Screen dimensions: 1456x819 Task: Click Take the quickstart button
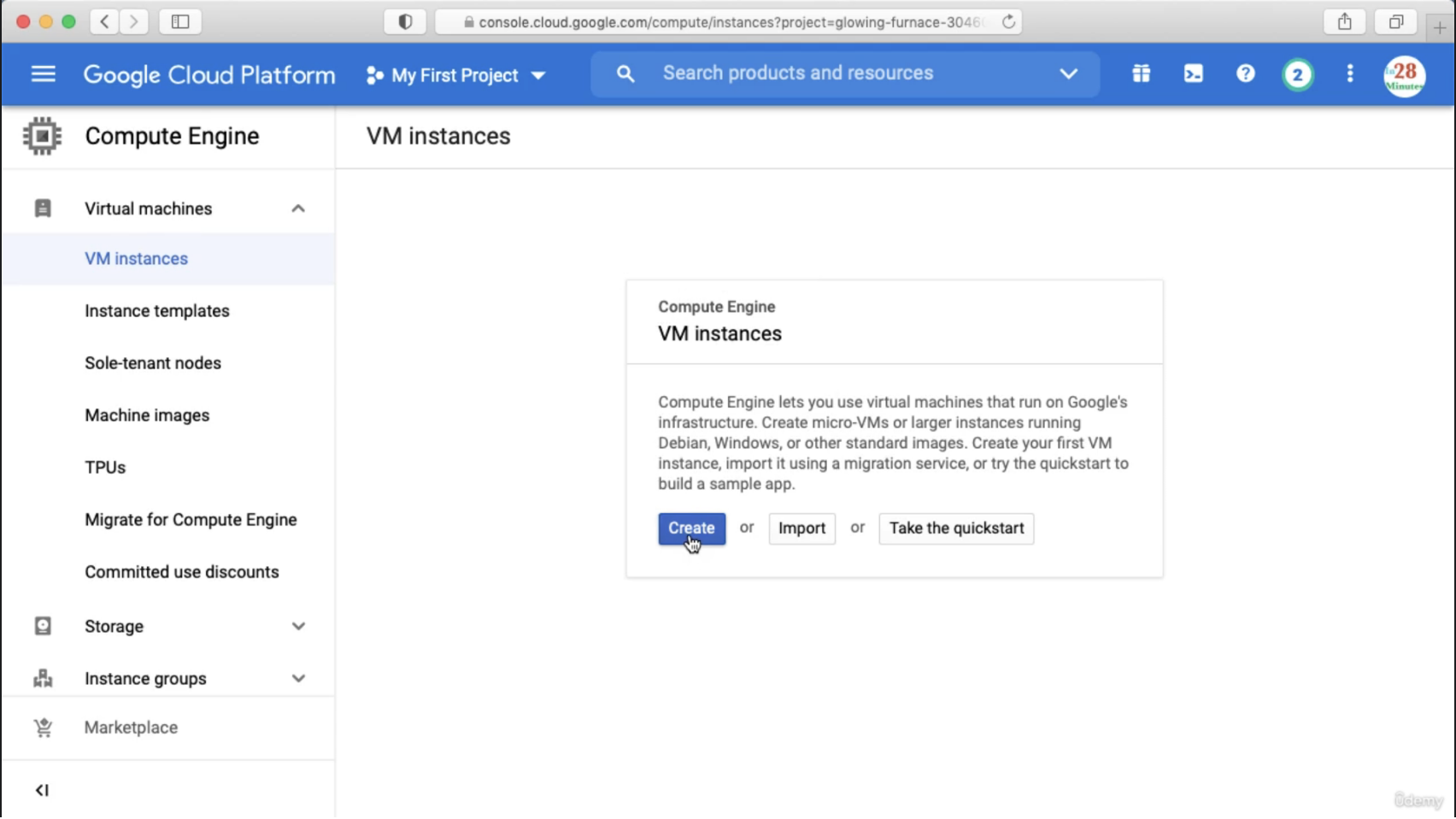[x=957, y=529]
